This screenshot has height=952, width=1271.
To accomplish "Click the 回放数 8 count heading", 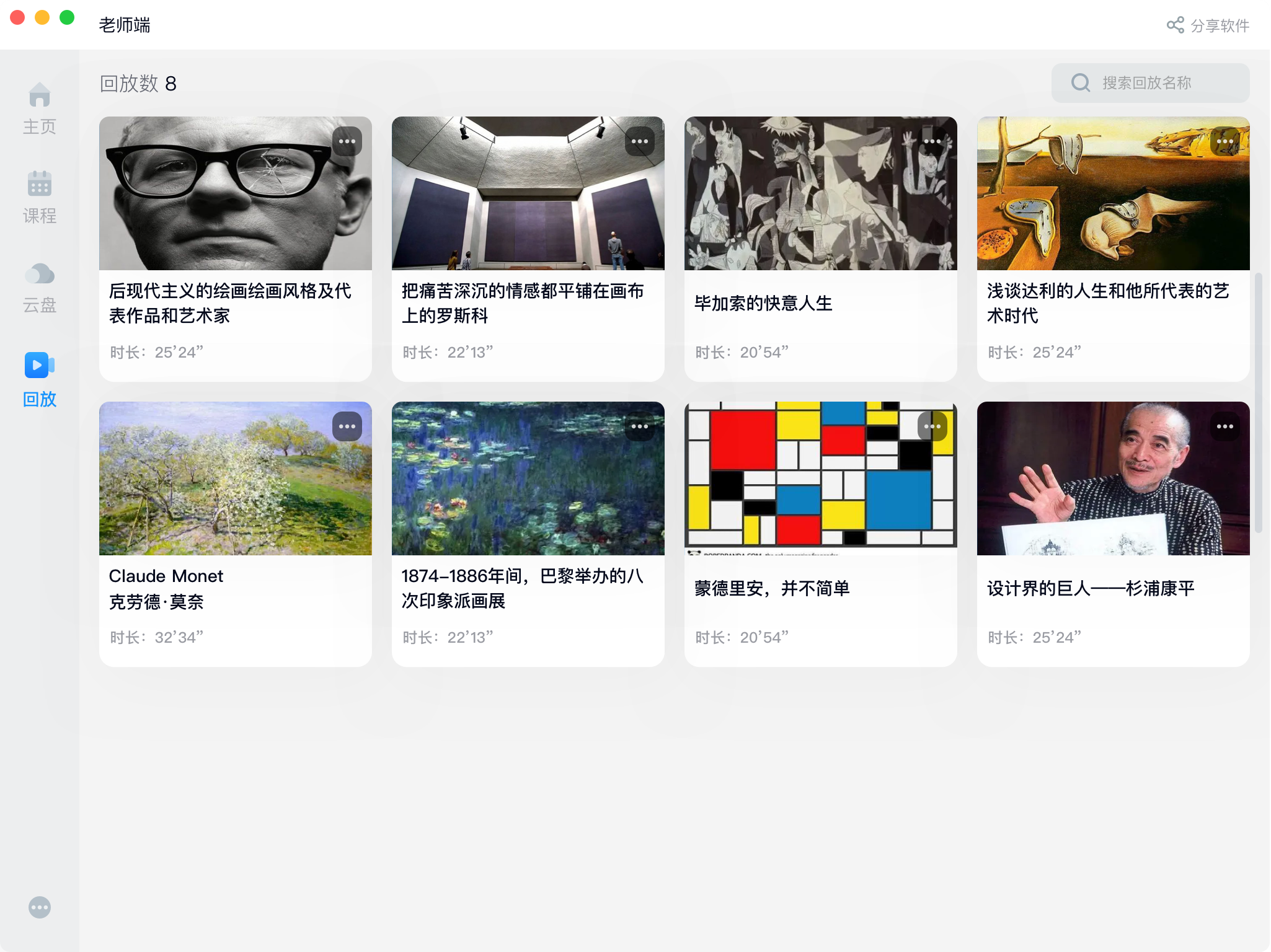I will [x=138, y=83].
